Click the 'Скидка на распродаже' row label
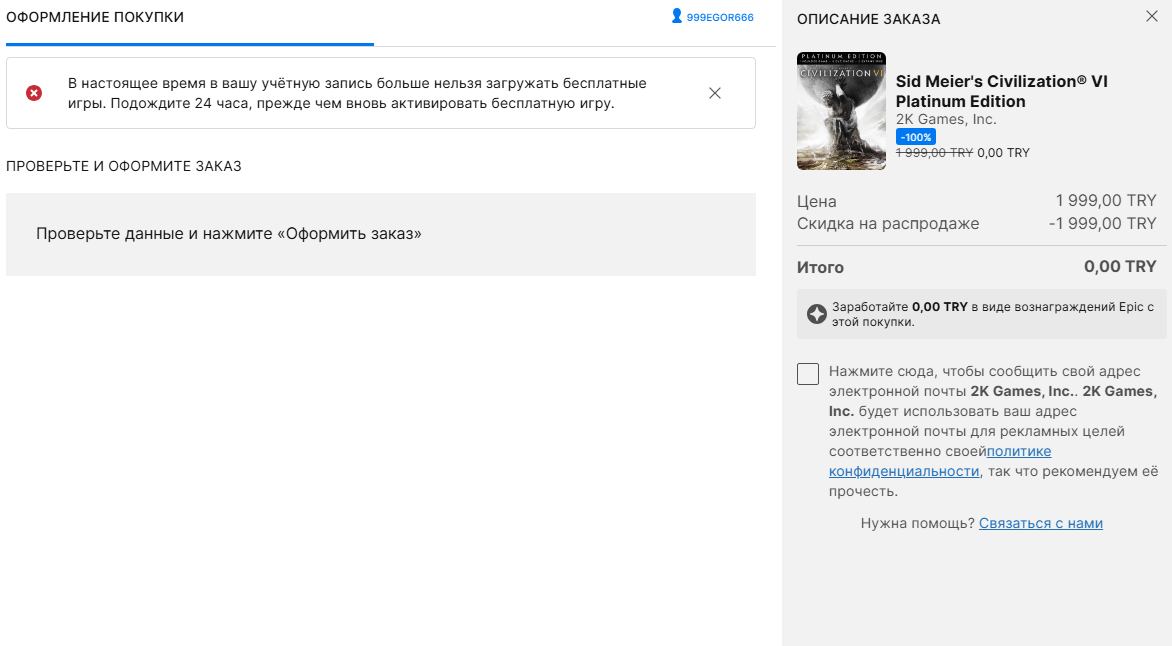1172x646 pixels. pos(888,224)
